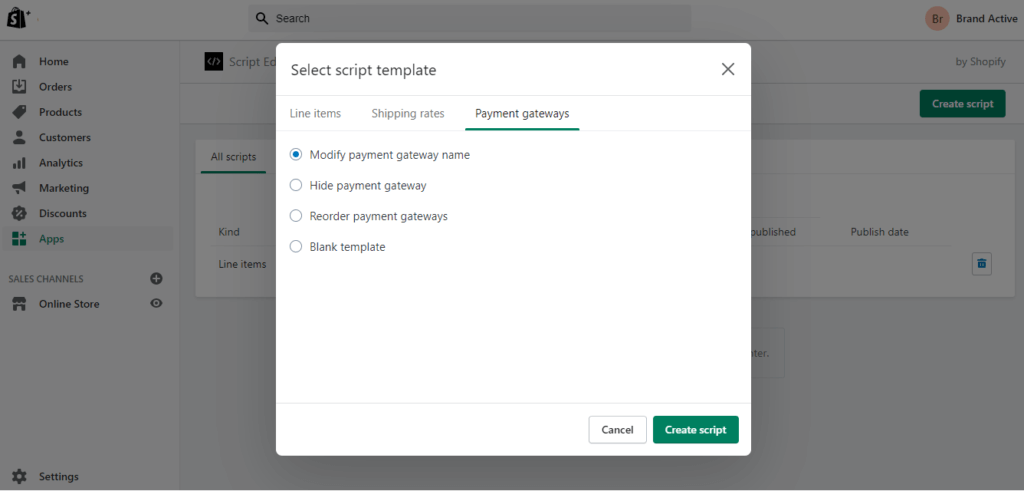Open Discounts badge icon
1024x491 pixels.
(19, 213)
